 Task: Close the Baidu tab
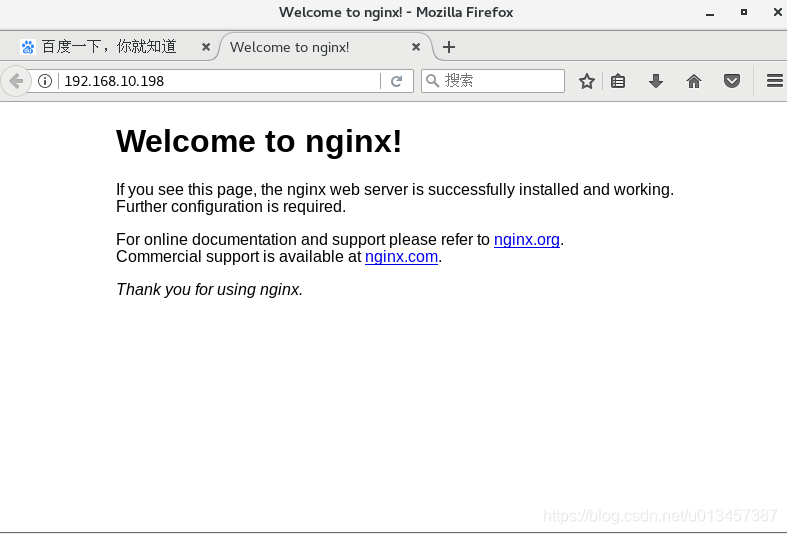[x=206, y=47]
